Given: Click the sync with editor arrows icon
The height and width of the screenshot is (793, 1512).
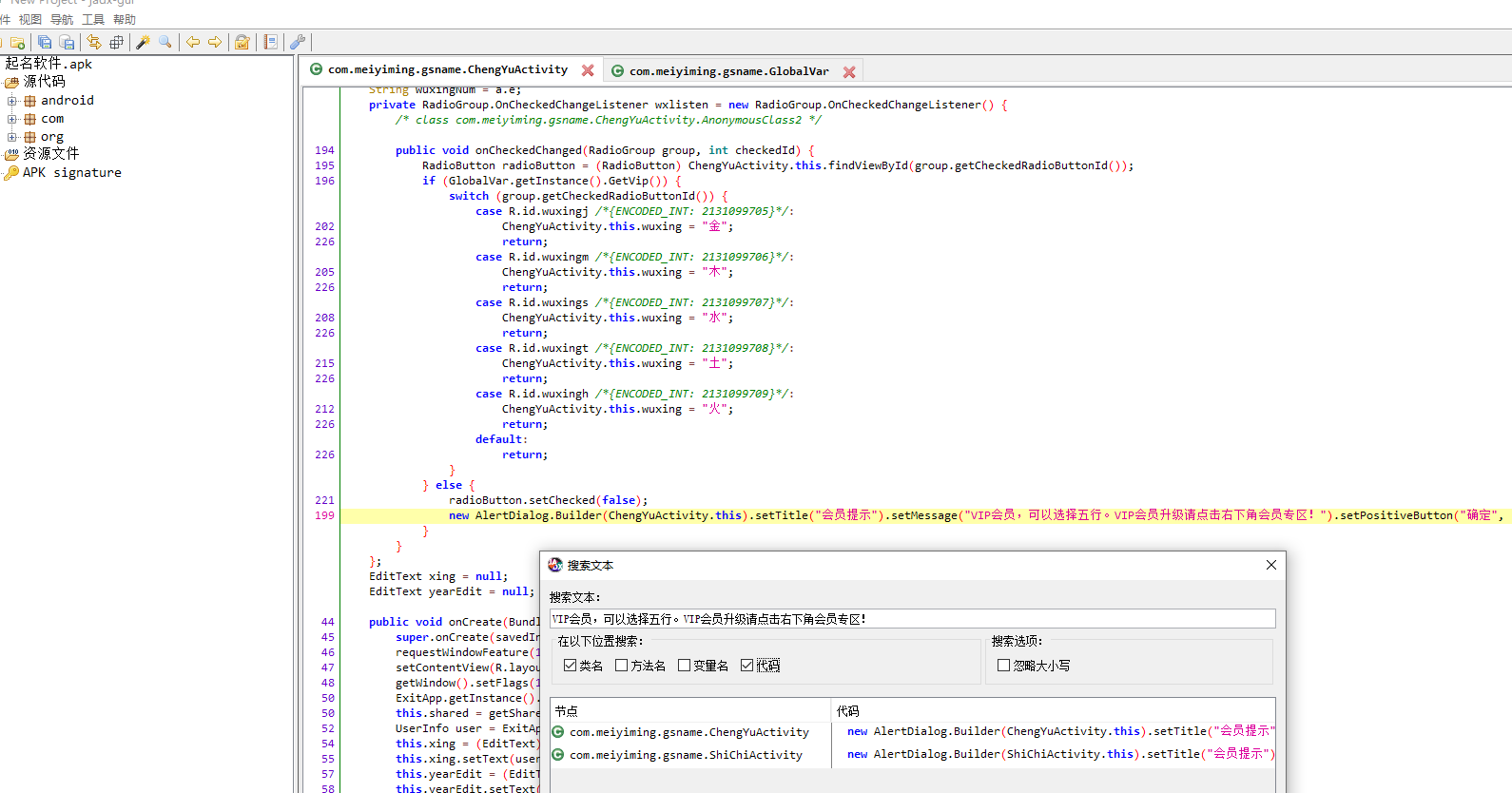Looking at the screenshot, I should (94, 43).
